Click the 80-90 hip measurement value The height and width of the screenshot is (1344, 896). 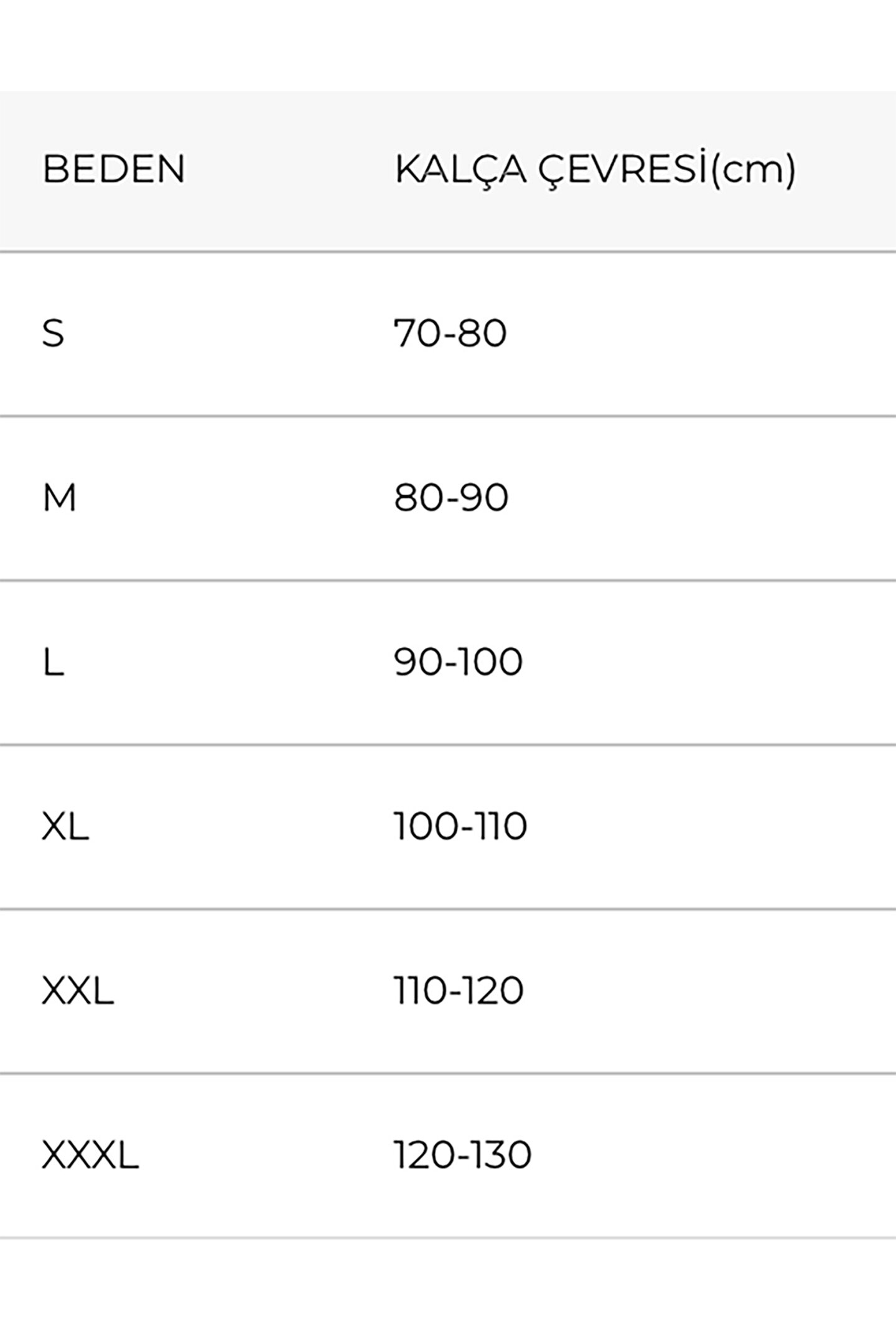(451, 498)
